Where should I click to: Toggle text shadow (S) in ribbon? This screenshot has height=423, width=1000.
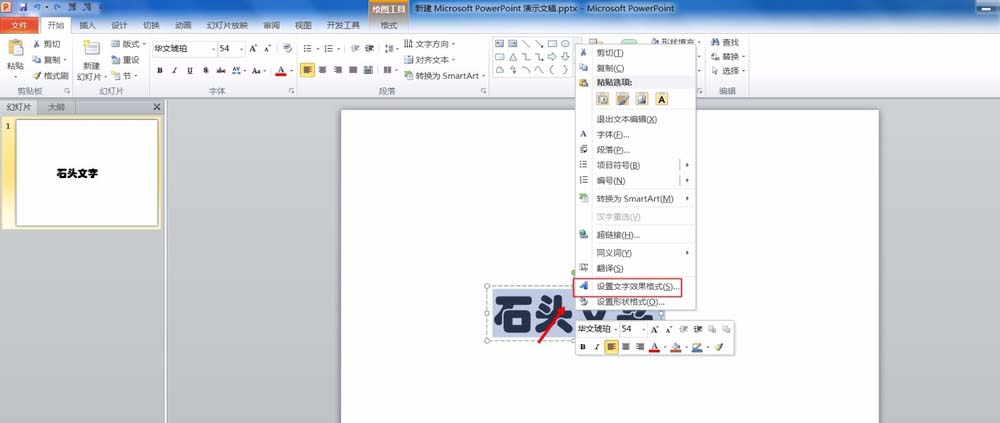coord(205,70)
